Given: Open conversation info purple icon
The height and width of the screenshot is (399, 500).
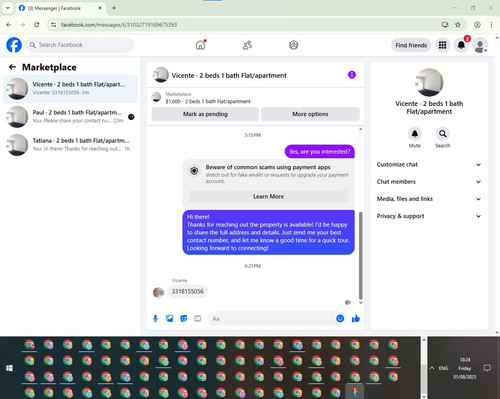Looking at the screenshot, I should [x=352, y=75].
